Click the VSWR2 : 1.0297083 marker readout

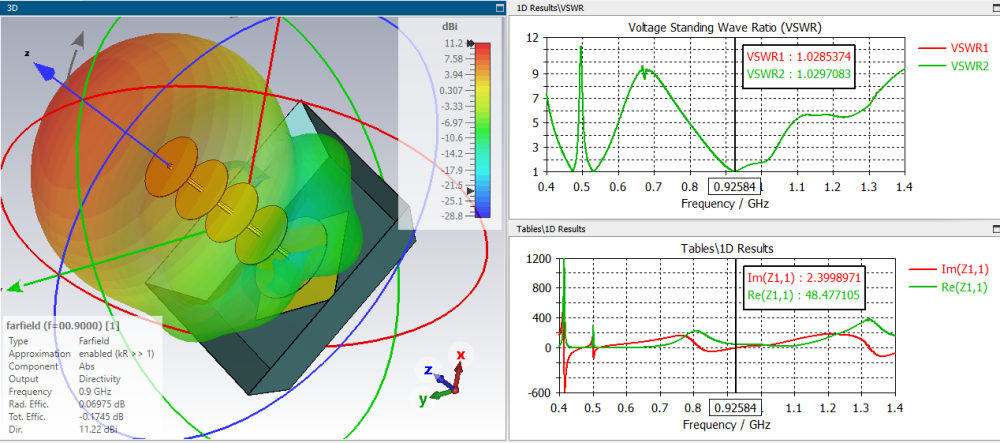799,74
